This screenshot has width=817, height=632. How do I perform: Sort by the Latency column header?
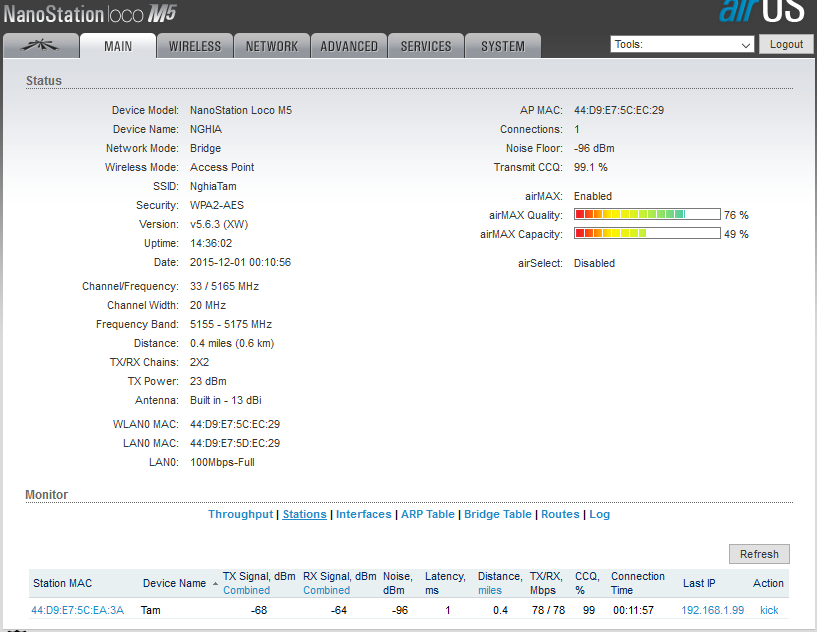click(445, 584)
